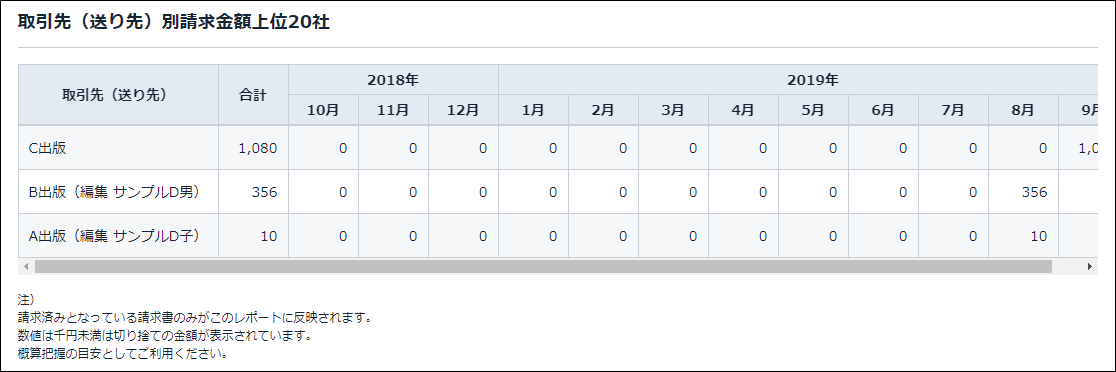Click the horizontal scrollbar thumb

pyautogui.click(x=543, y=267)
